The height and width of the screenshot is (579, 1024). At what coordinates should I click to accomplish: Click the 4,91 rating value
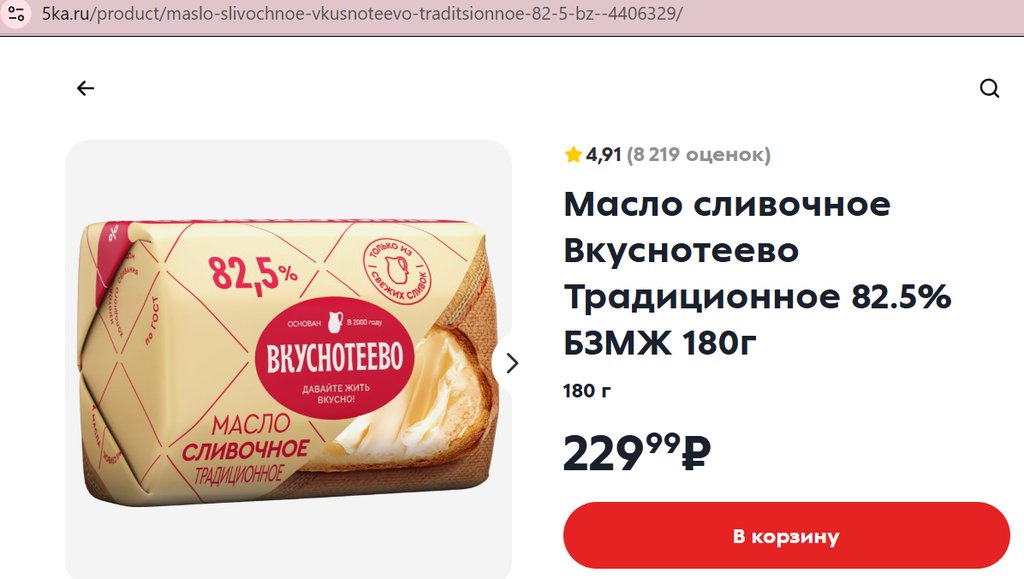(603, 155)
